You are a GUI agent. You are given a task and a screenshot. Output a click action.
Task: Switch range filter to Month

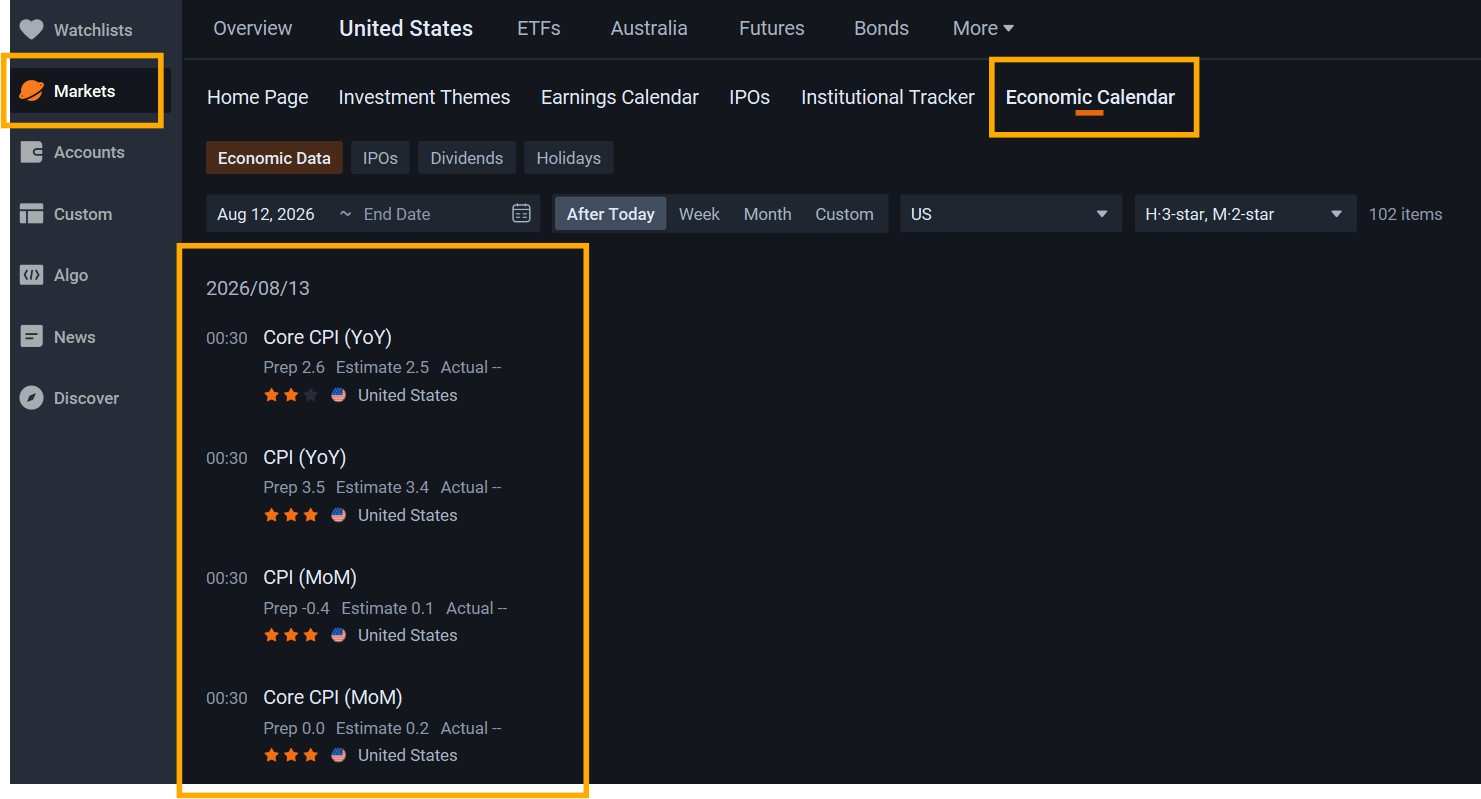pos(767,214)
